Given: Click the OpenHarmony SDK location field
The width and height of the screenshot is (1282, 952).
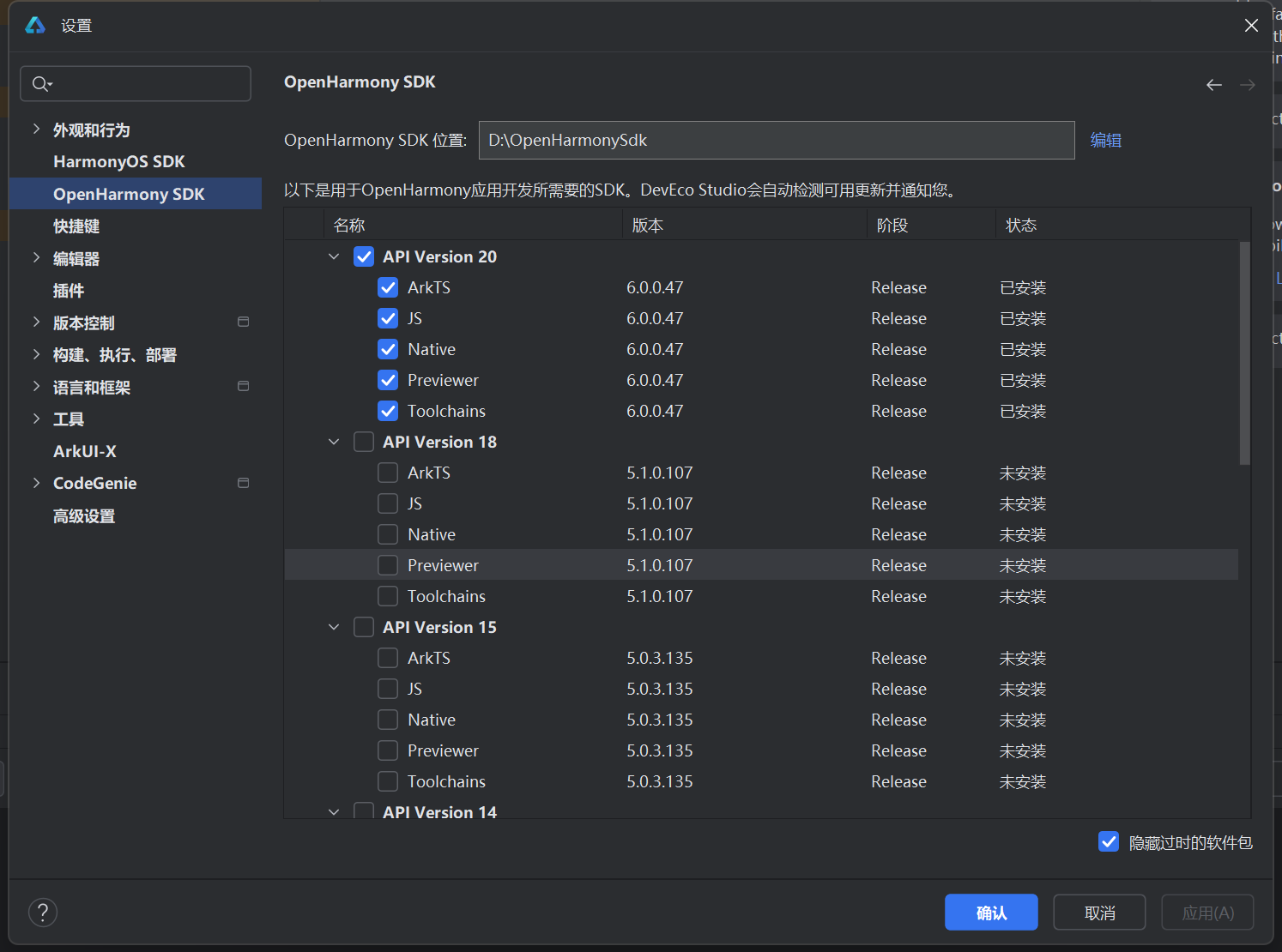Looking at the screenshot, I should pos(777,140).
